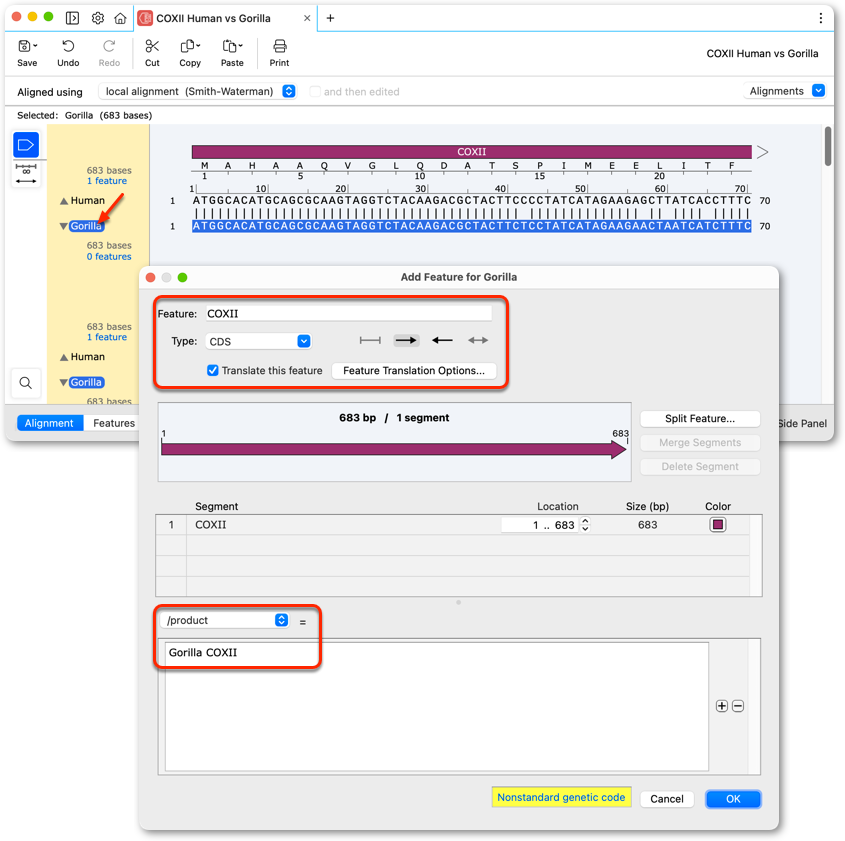Screen dimensions: 845x841
Task: Choose the reverse arrow strand icon
Action: (x=442, y=340)
